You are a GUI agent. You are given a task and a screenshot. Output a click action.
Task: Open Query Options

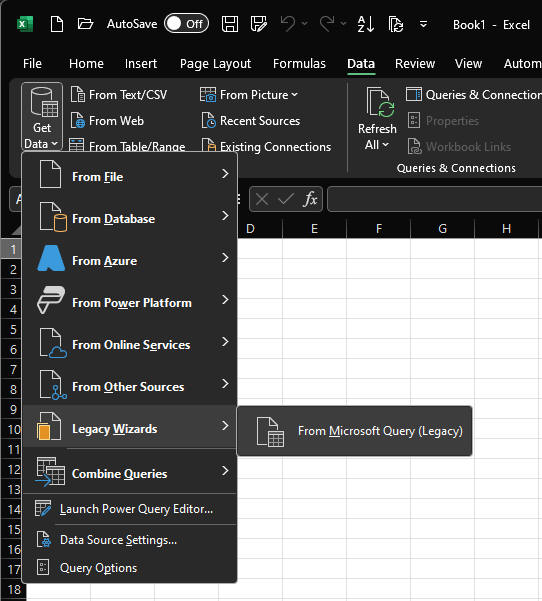(x=130, y=568)
